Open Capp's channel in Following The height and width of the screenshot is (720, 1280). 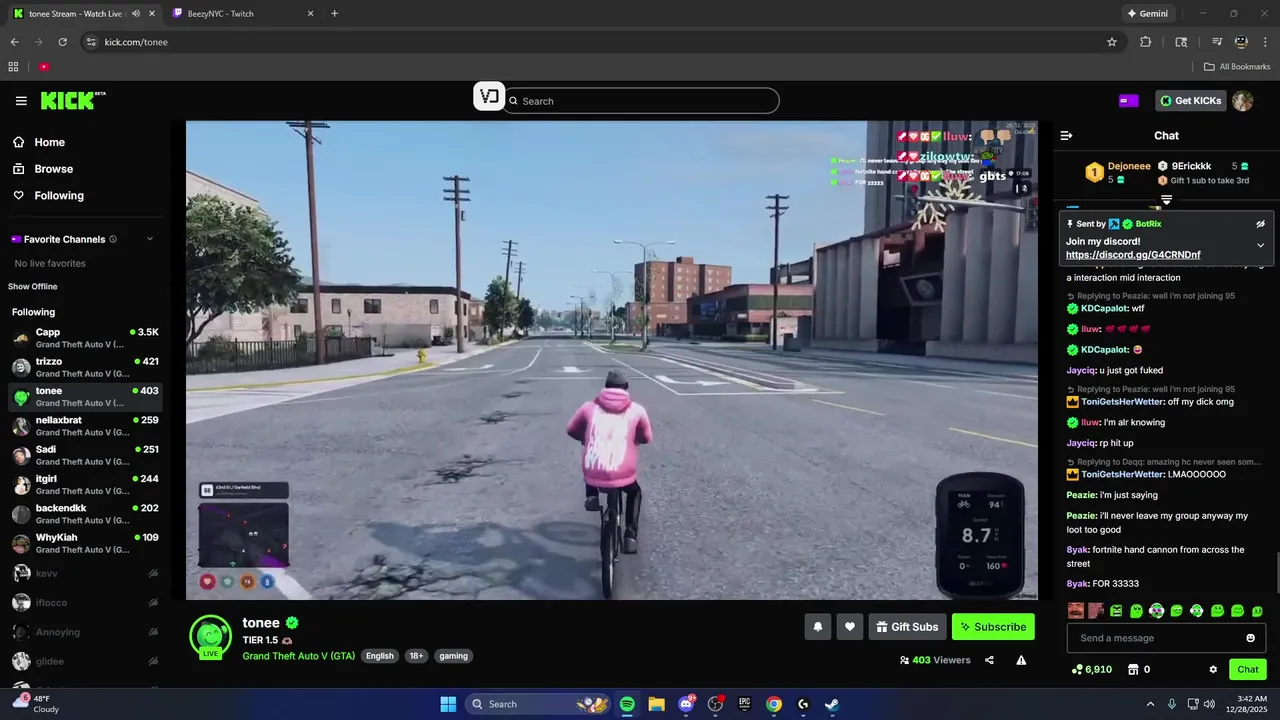pos(85,338)
